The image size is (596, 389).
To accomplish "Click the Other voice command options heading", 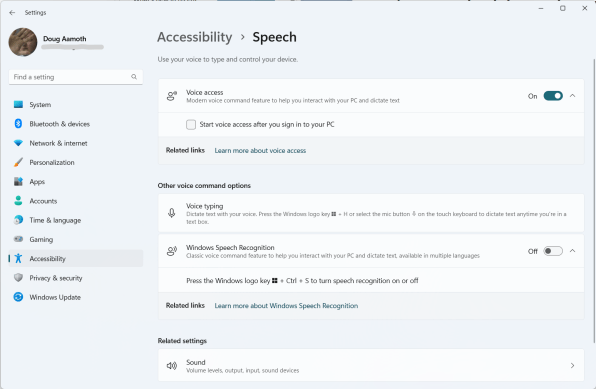I will click(204, 186).
